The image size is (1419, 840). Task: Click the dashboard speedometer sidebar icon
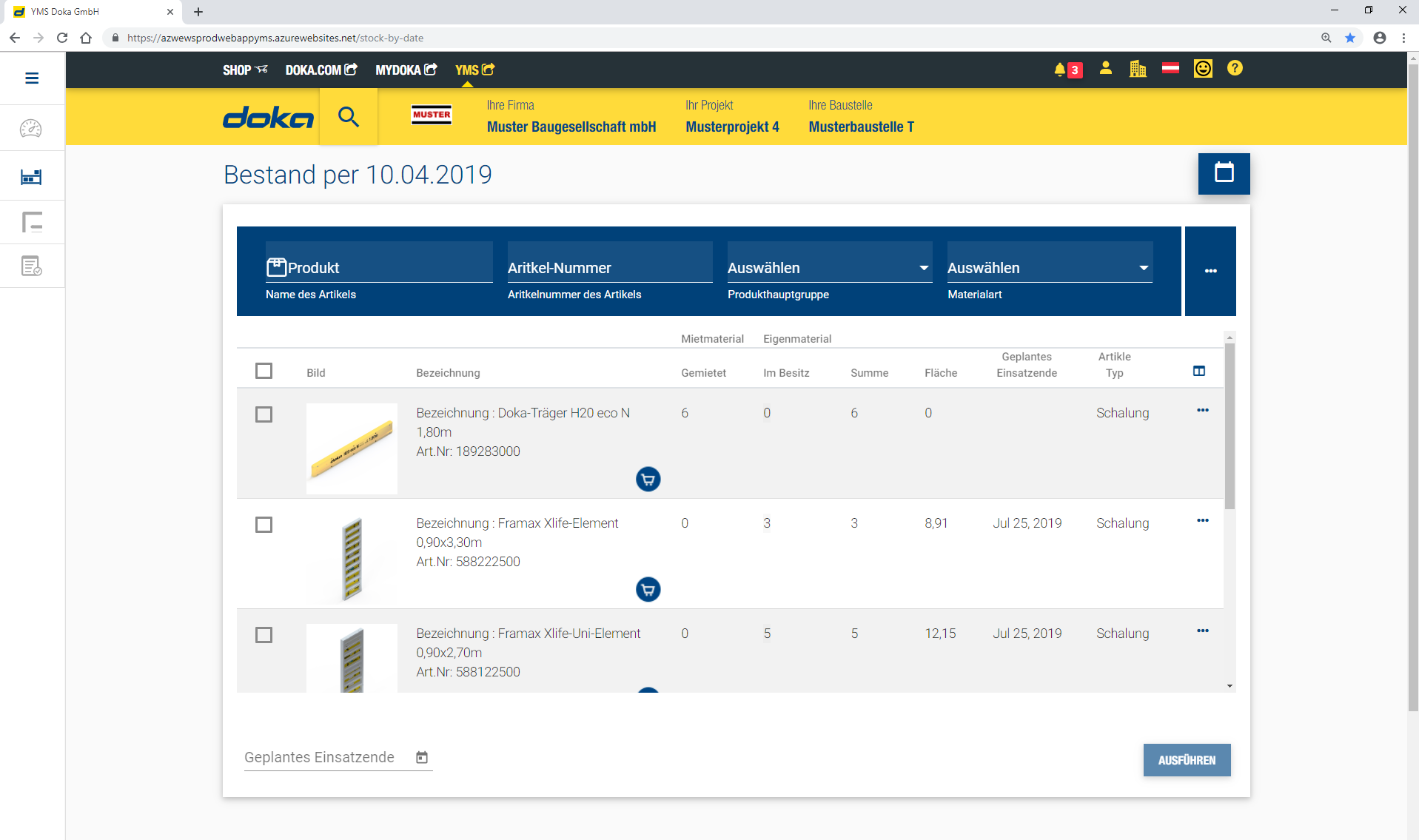click(31, 129)
